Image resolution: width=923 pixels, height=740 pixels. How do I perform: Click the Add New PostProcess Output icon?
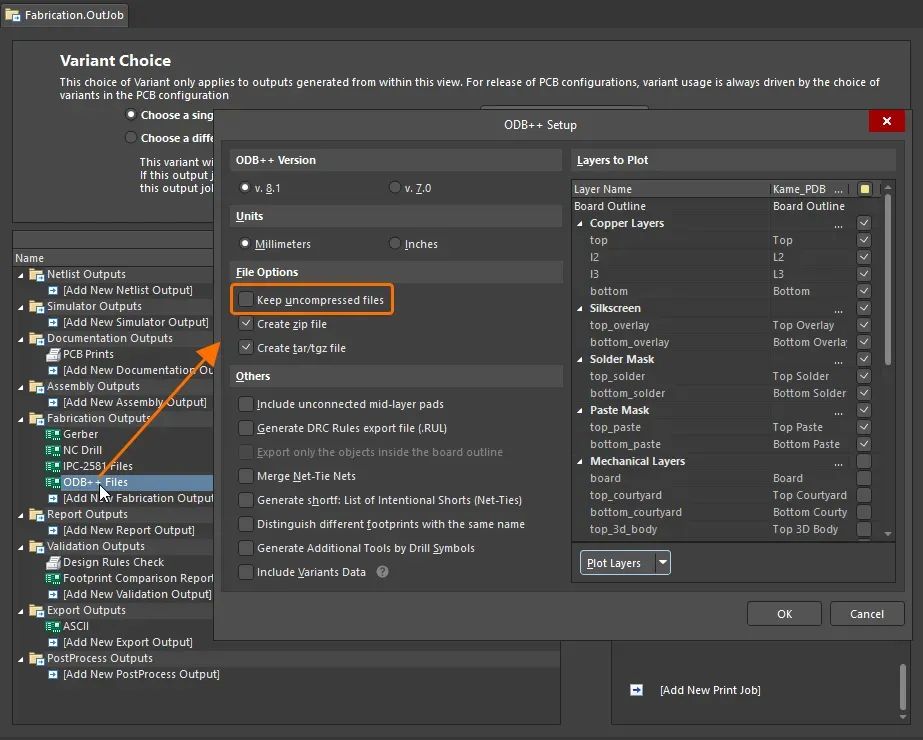53,675
